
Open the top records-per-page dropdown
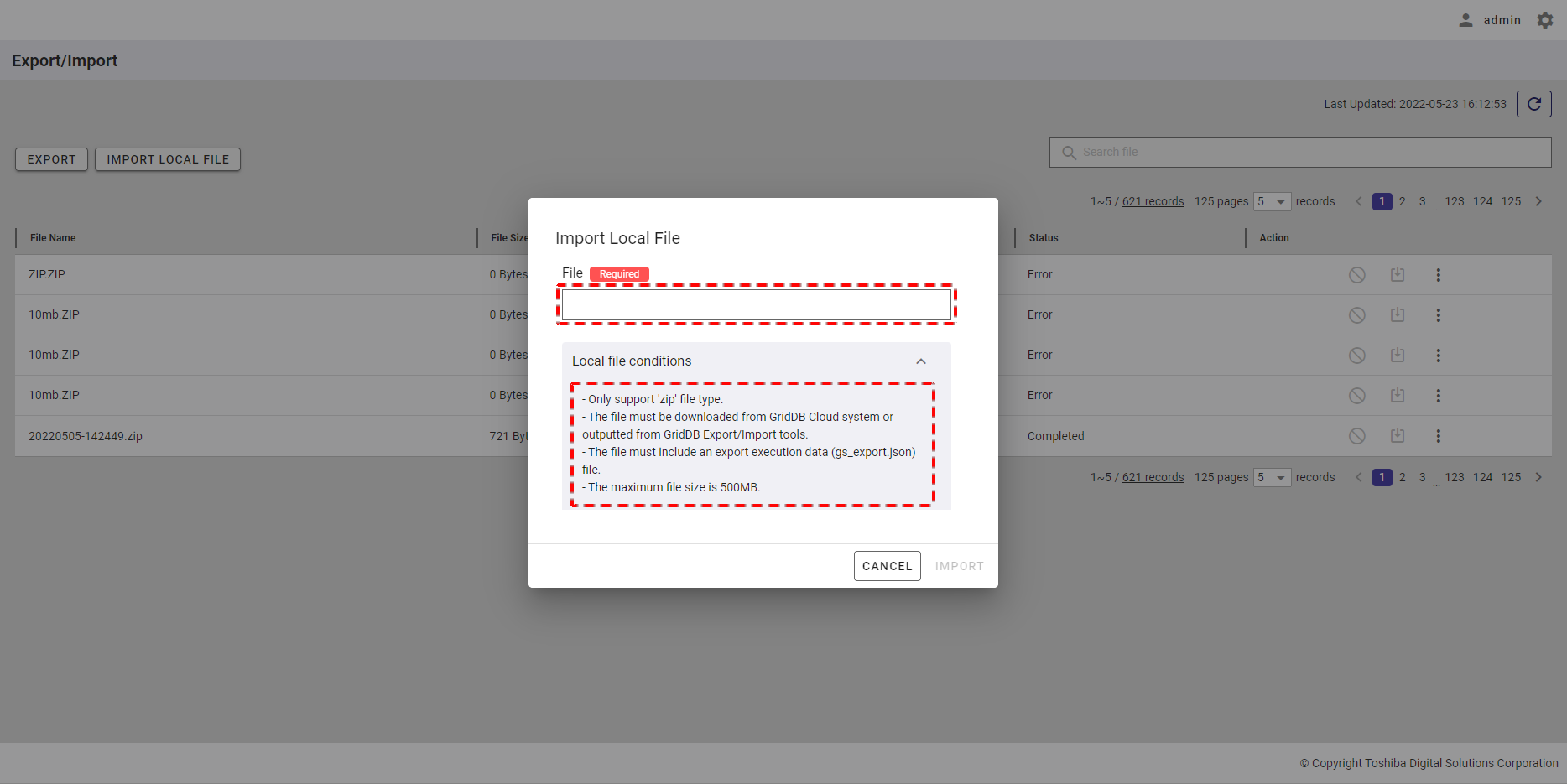pos(1272,202)
